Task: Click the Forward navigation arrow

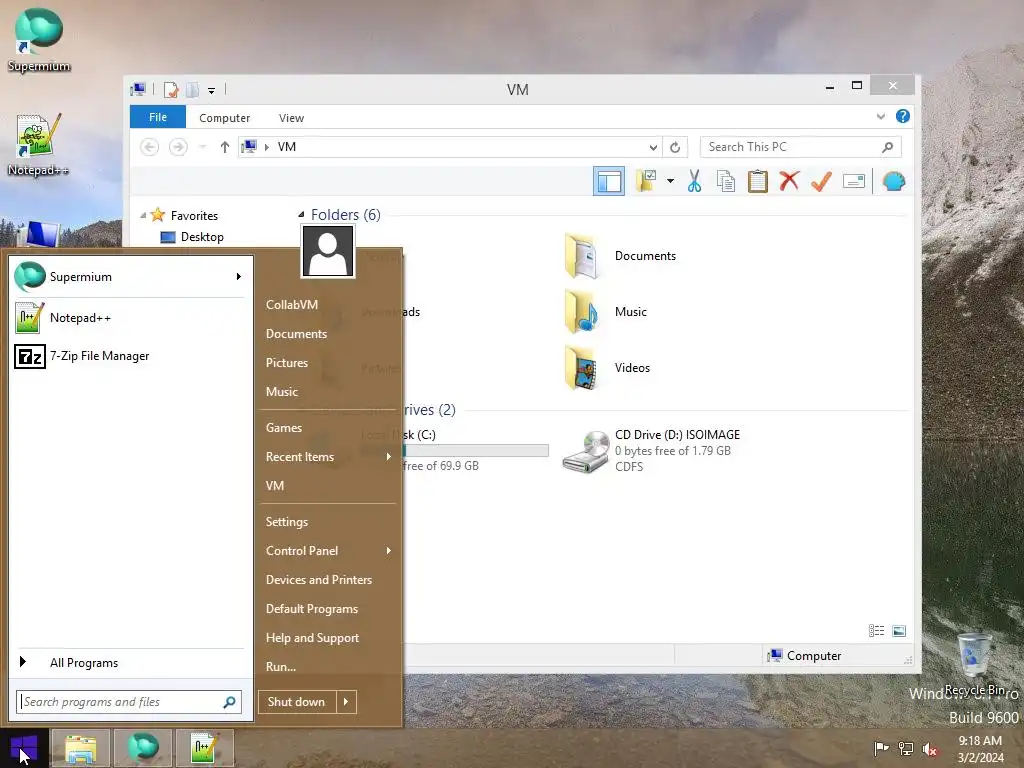Action: (x=178, y=147)
